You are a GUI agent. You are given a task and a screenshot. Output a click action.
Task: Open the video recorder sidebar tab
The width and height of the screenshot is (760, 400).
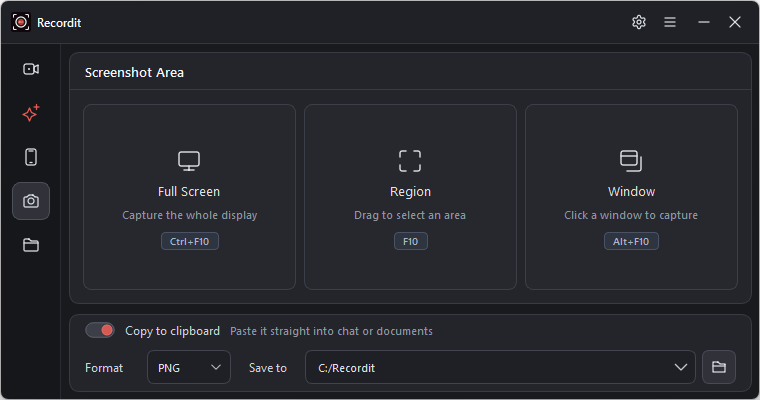point(31,69)
